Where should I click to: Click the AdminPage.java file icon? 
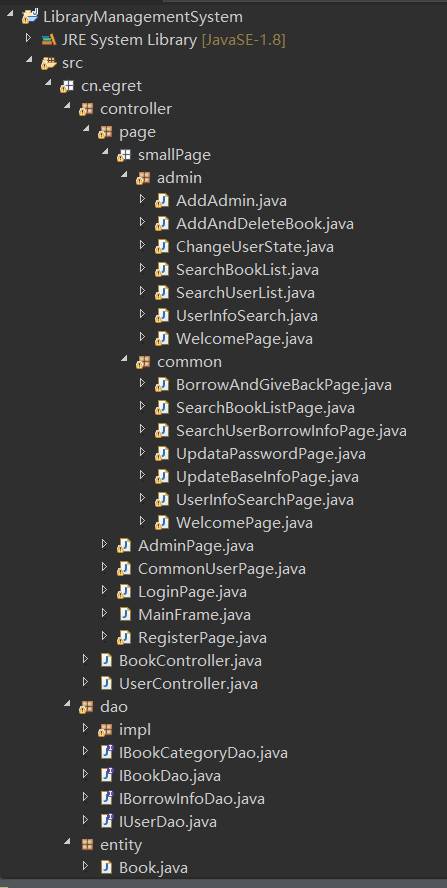tap(124, 546)
